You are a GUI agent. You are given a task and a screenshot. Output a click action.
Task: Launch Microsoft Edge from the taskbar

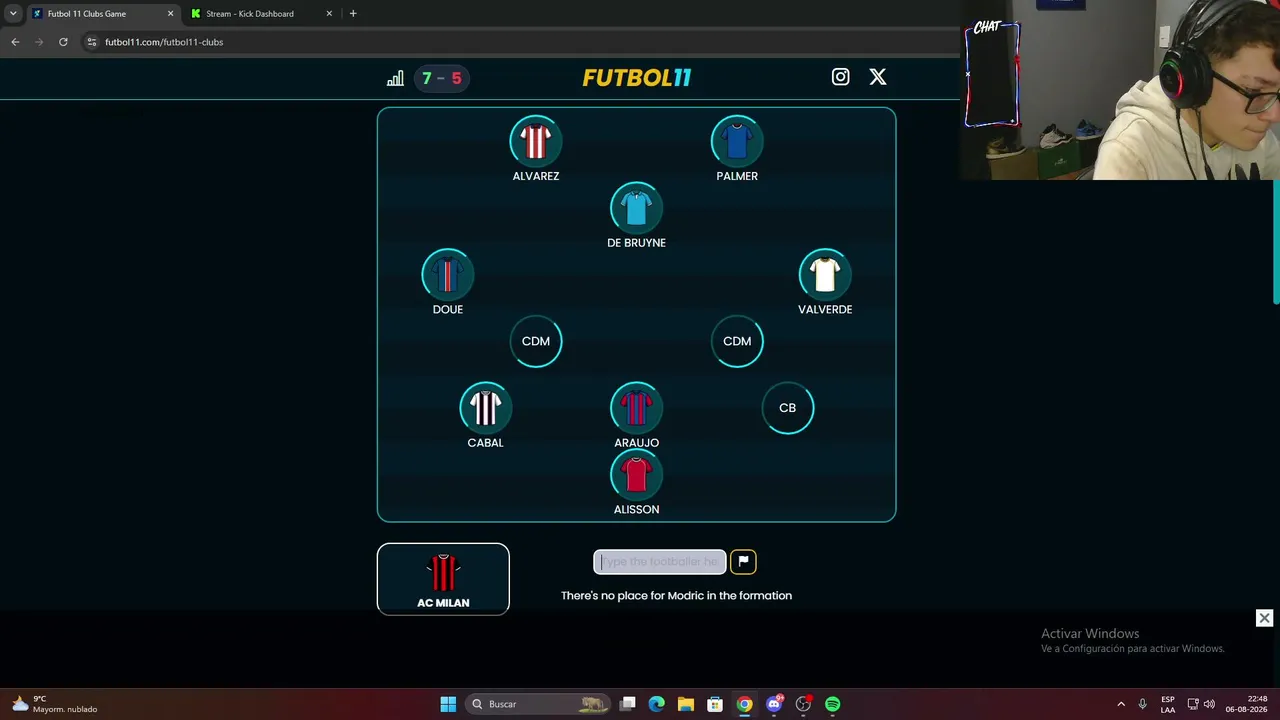pos(656,704)
